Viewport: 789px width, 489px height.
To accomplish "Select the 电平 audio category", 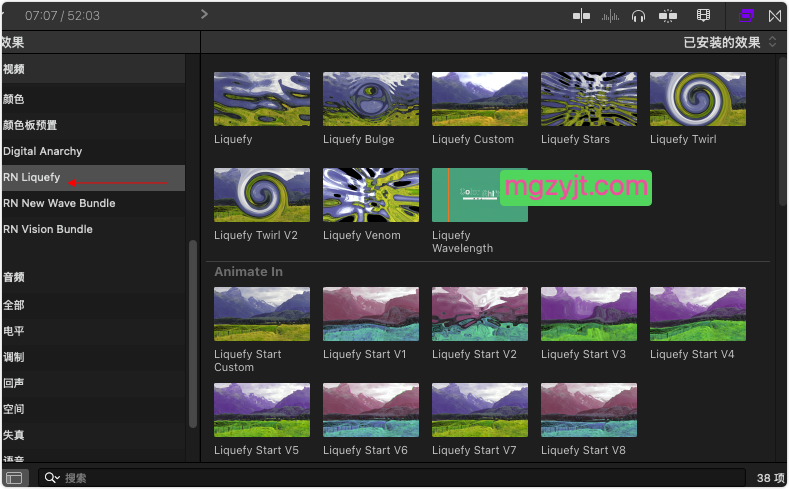I will (x=93, y=331).
